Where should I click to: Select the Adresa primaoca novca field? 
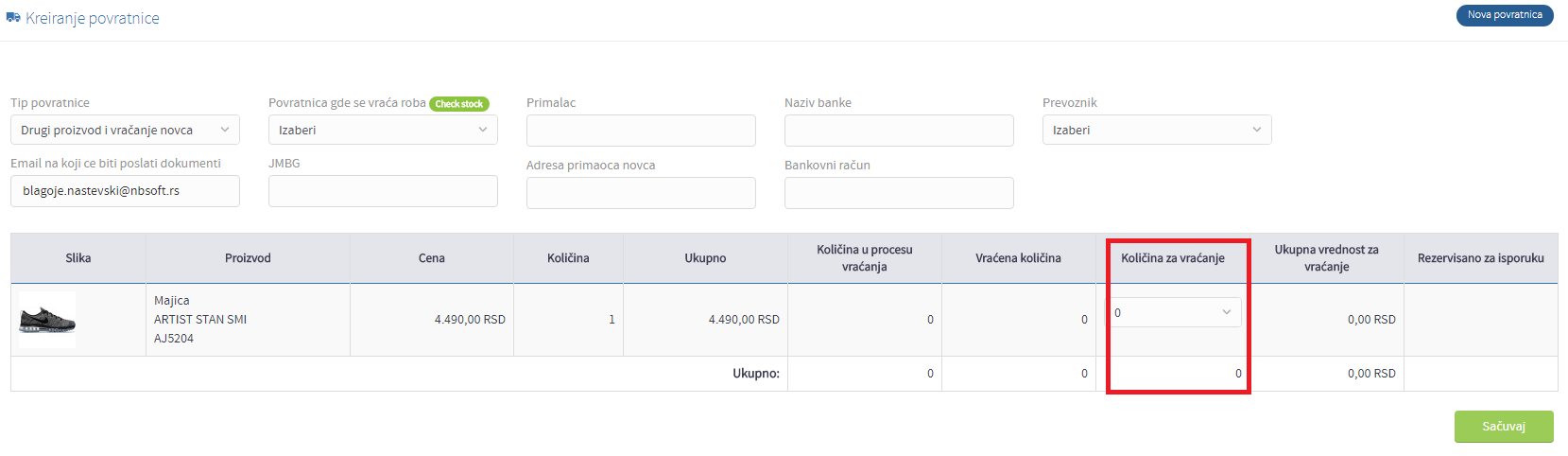click(641, 193)
